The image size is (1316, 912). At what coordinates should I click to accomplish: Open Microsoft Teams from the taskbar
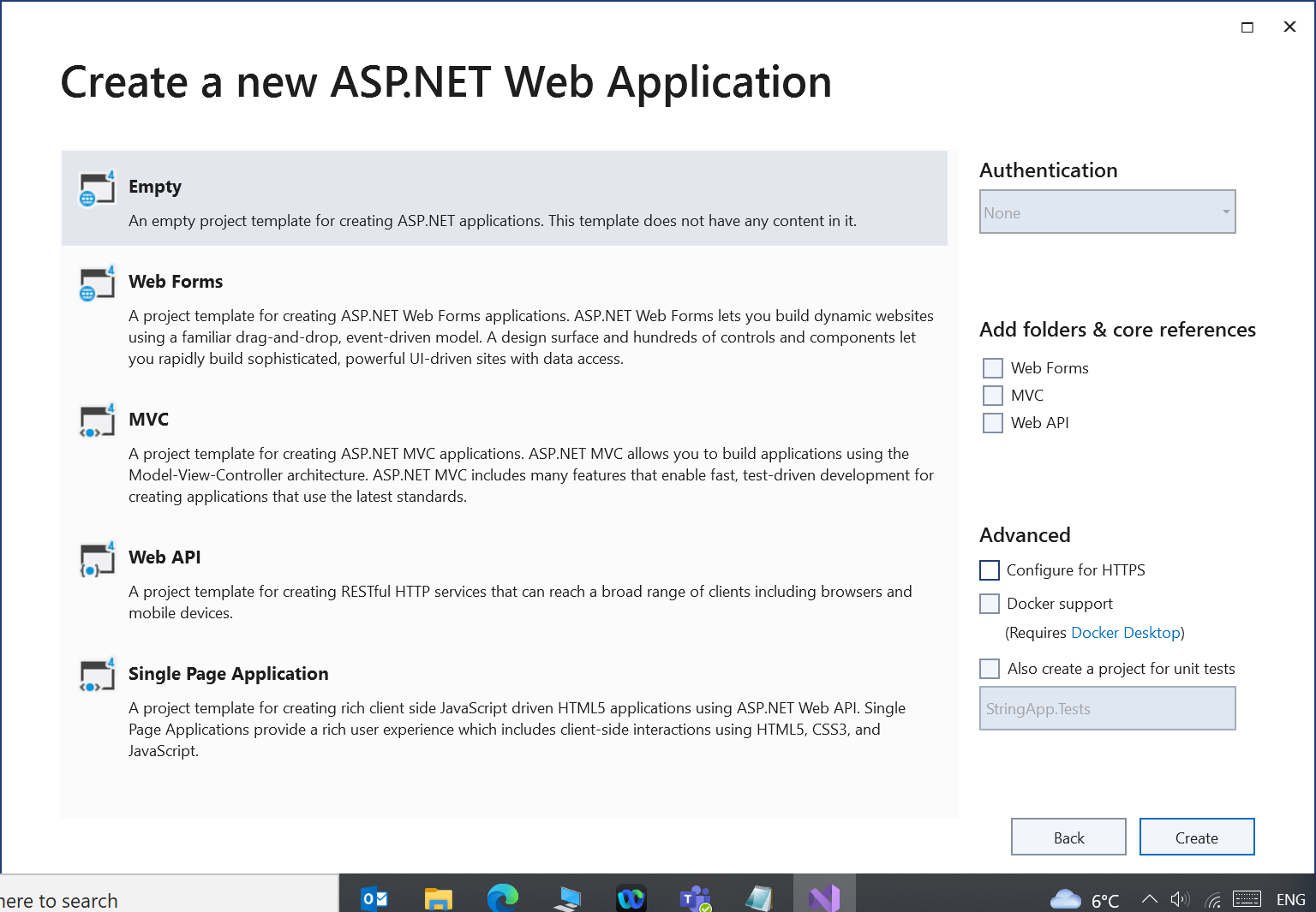click(x=695, y=898)
